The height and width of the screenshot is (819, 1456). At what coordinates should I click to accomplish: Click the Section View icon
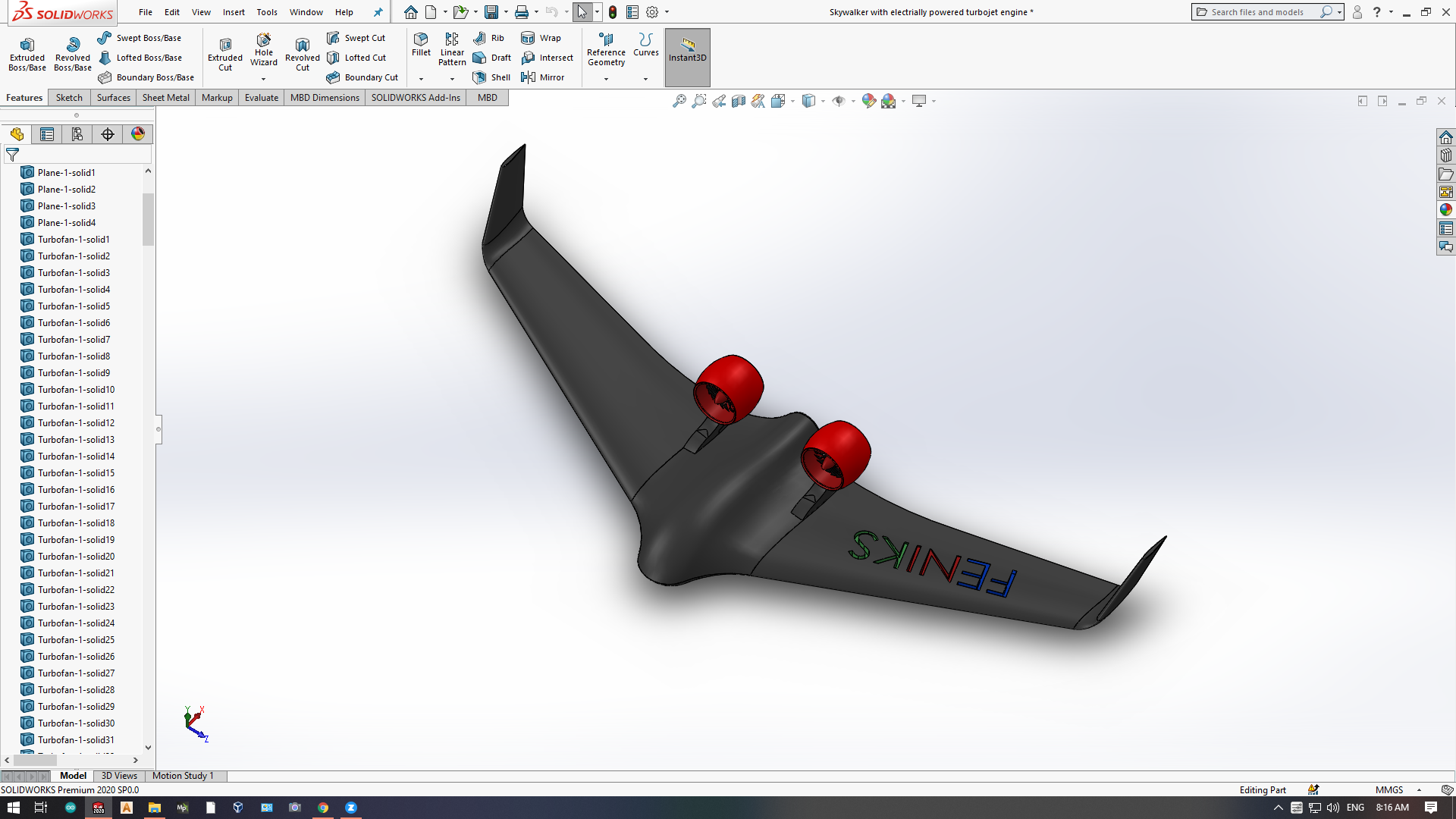738,101
